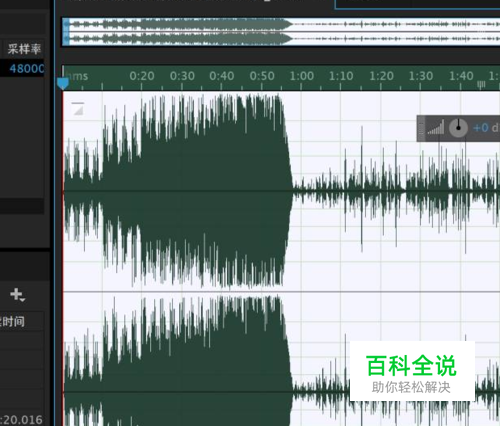Click the left handle of overview navigator
This screenshot has width=500, height=426.
pyautogui.click(x=66, y=32)
